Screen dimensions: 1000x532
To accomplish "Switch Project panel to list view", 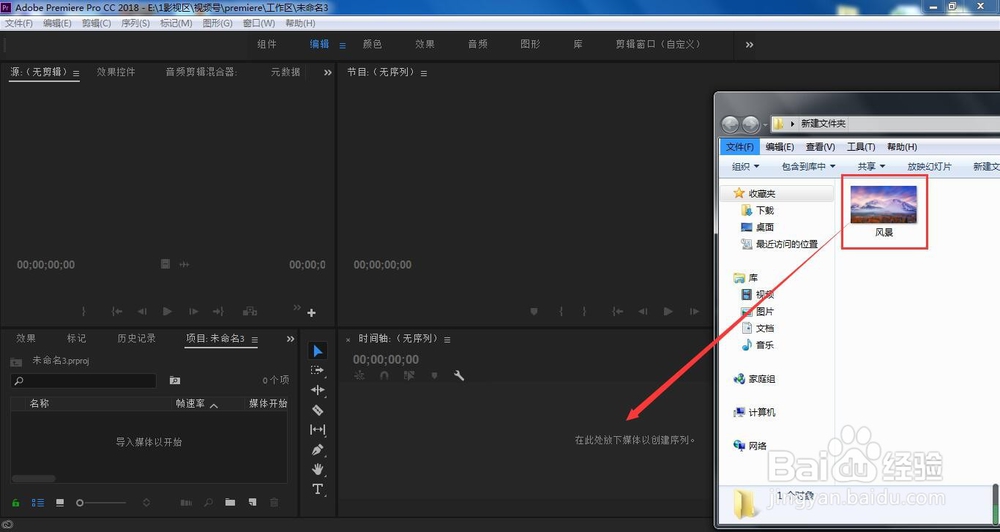I will [38, 503].
